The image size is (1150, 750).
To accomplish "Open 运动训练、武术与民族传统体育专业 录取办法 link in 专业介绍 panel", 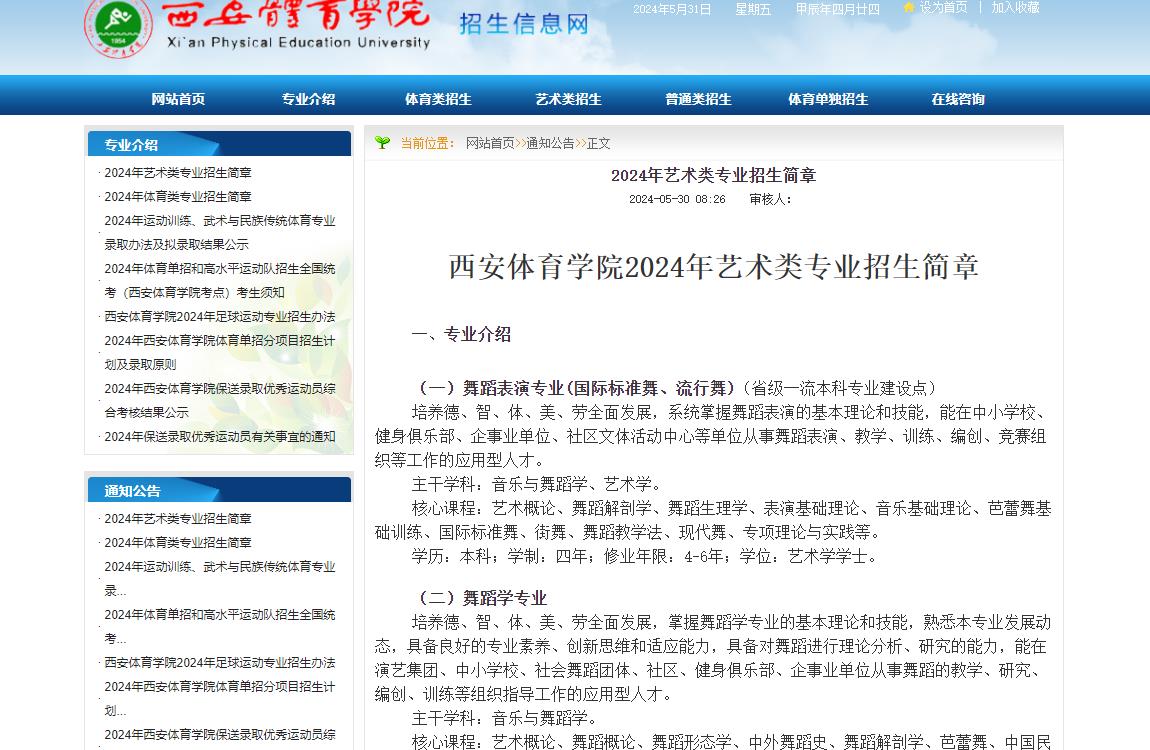I will click(x=219, y=232).
